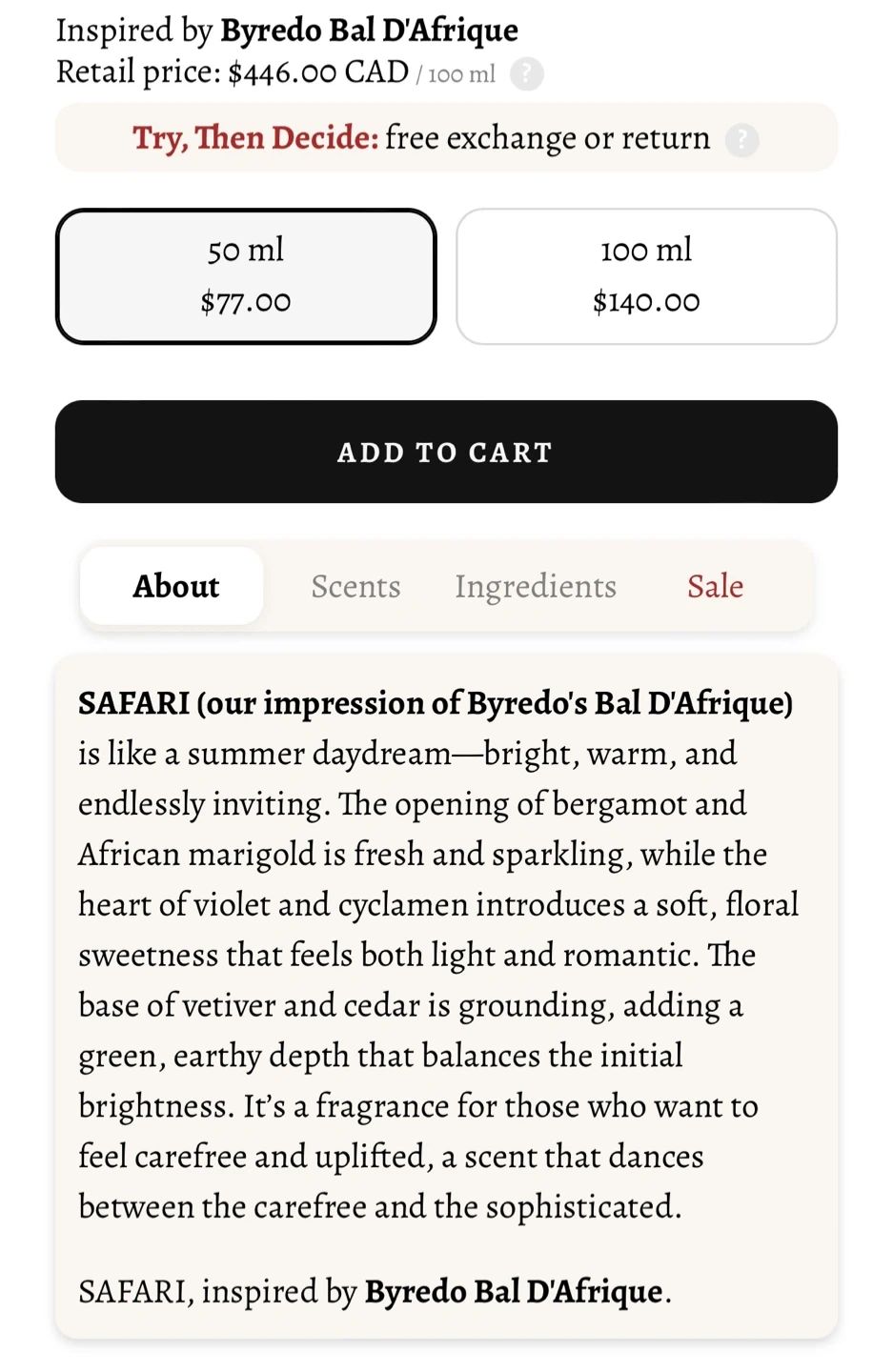Select the 50 ml size option

[x=246, y=276]
